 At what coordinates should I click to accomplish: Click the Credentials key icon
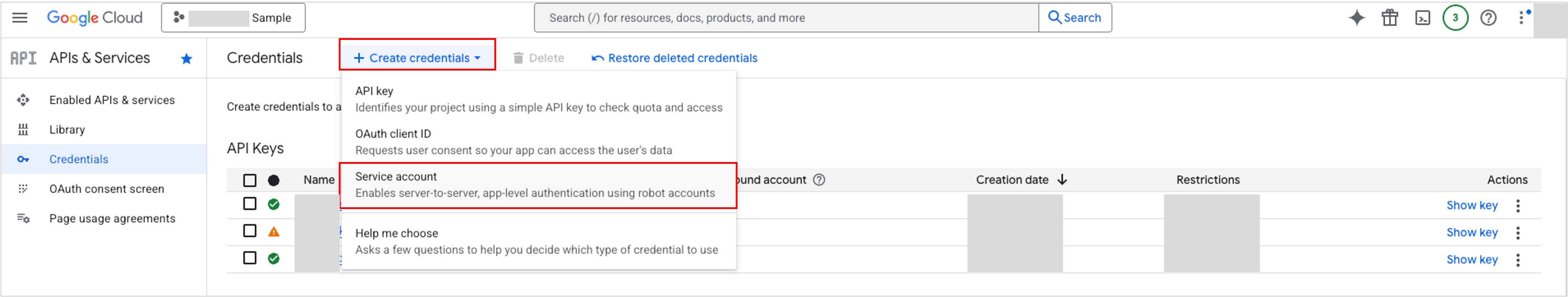pyautogui.click(x=23, y=160)
